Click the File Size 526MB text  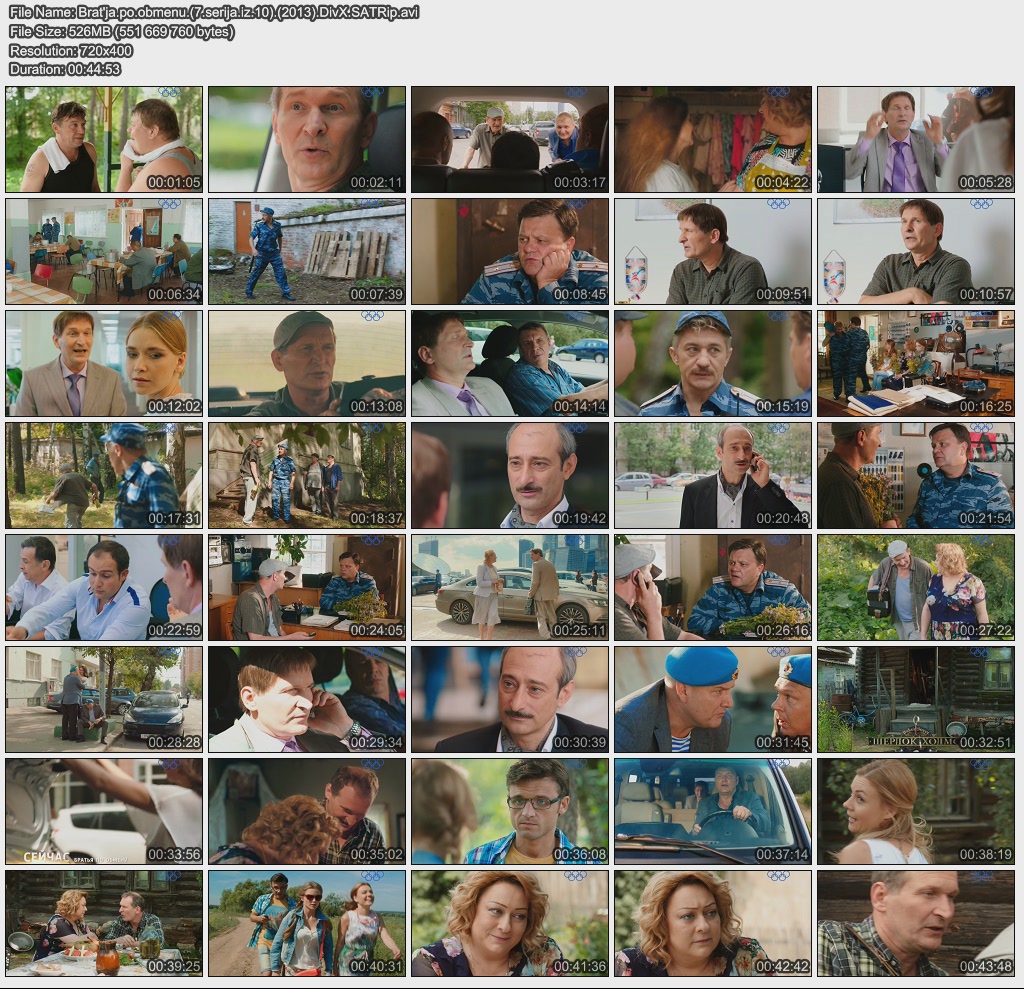[x=121, y=31]
